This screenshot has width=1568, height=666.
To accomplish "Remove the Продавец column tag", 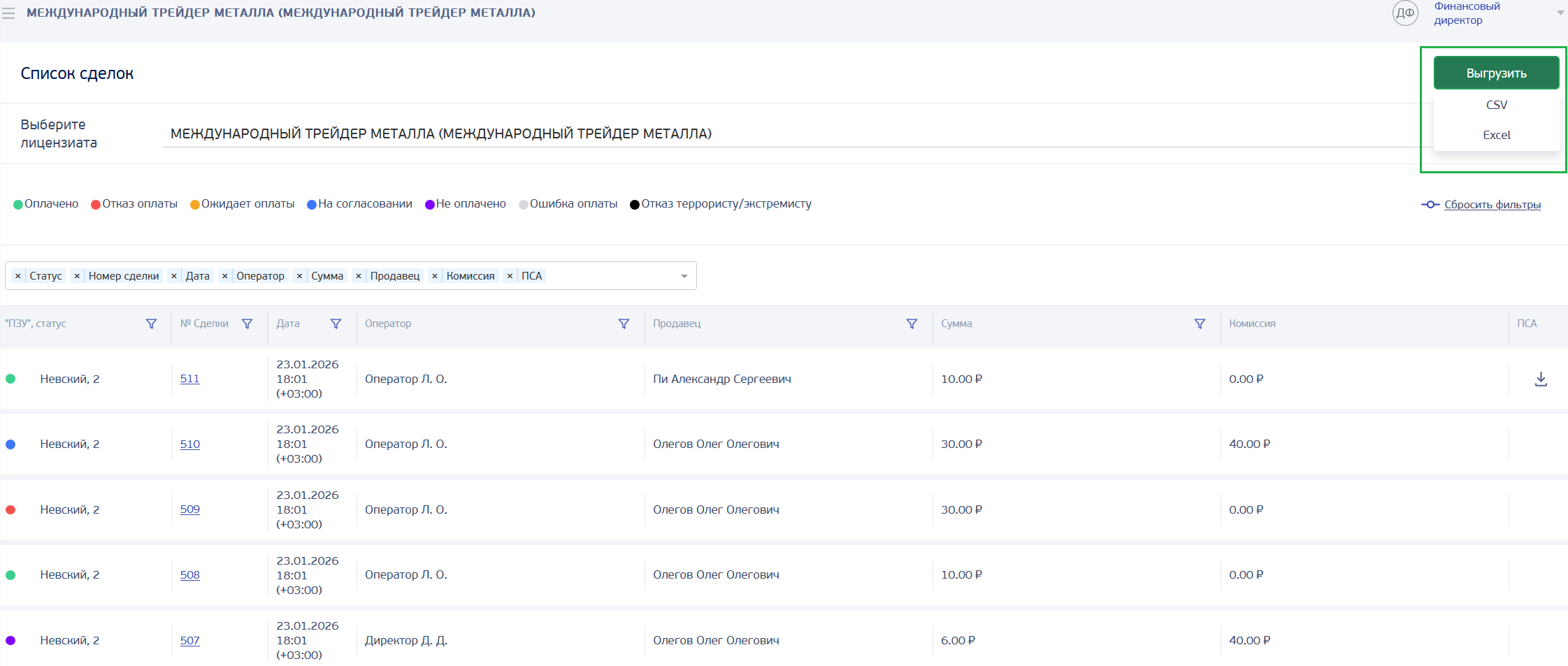I will click(359, 276).
